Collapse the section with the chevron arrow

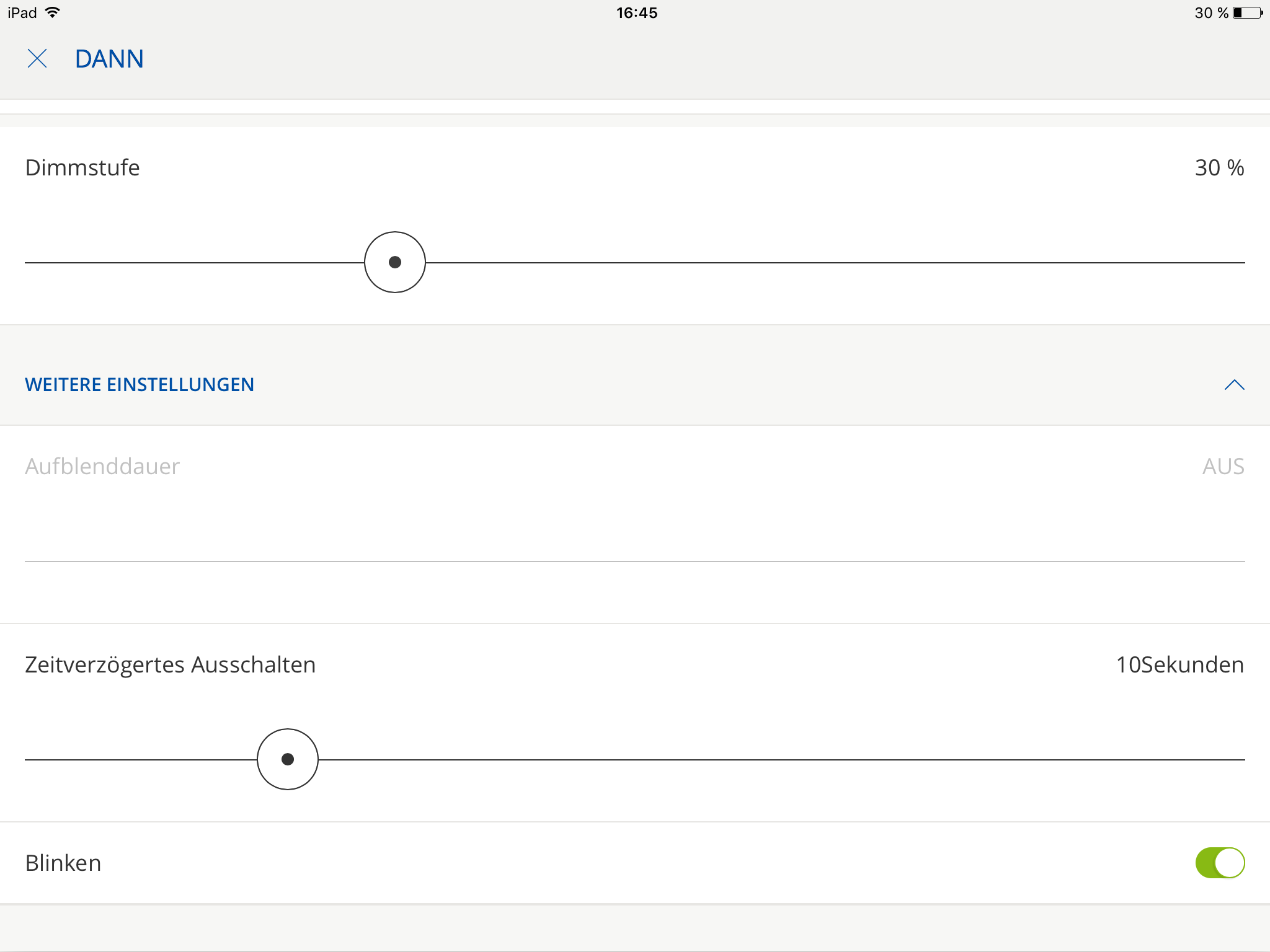[1234, 385]
